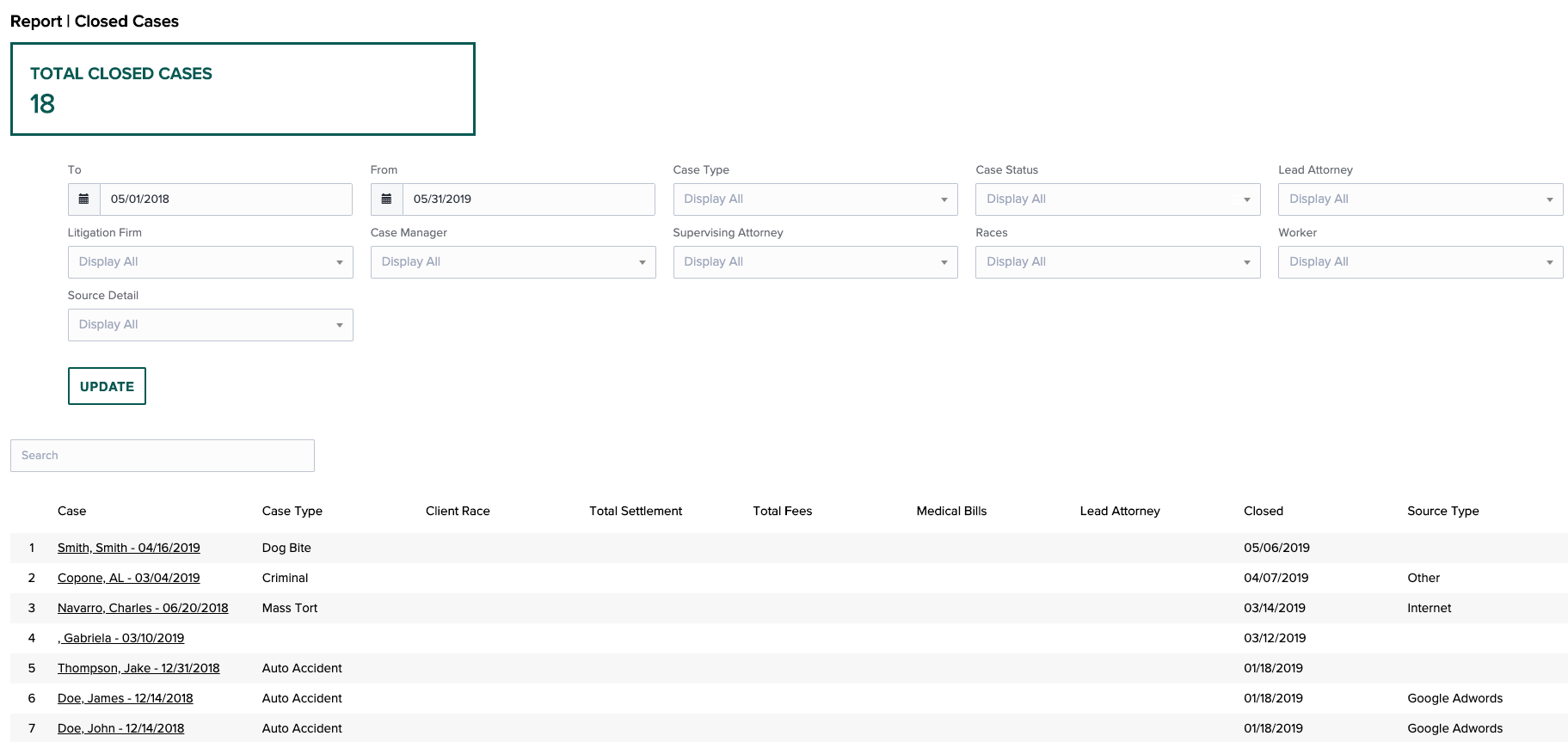1568x742 pixels.
Task: Open the Case Status dropdown
Action: [1118, 199]
